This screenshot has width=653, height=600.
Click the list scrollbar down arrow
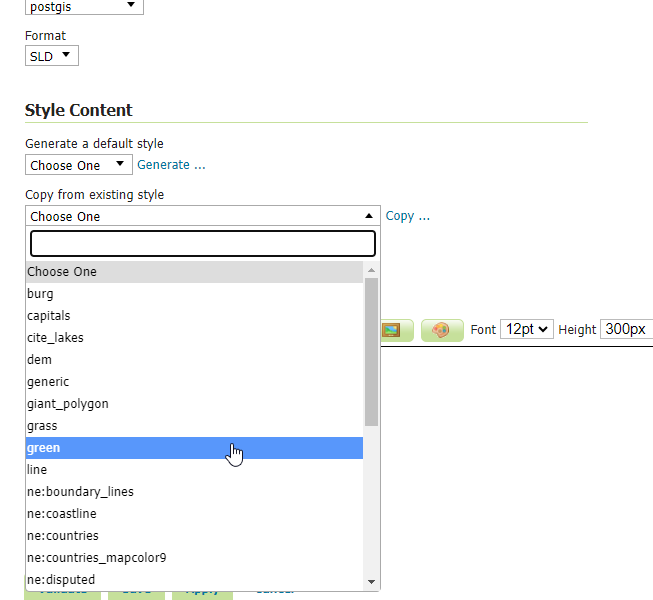pos(372,581)
